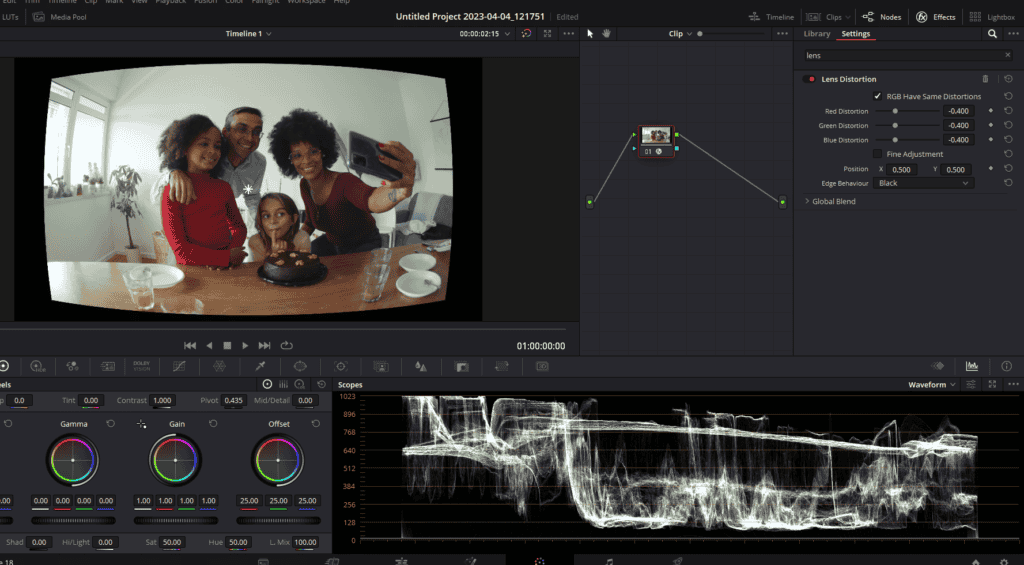Reset all Lens Distortion settings
Viewport: 1024px width, 565px height.
click(x=1008, y=79)
